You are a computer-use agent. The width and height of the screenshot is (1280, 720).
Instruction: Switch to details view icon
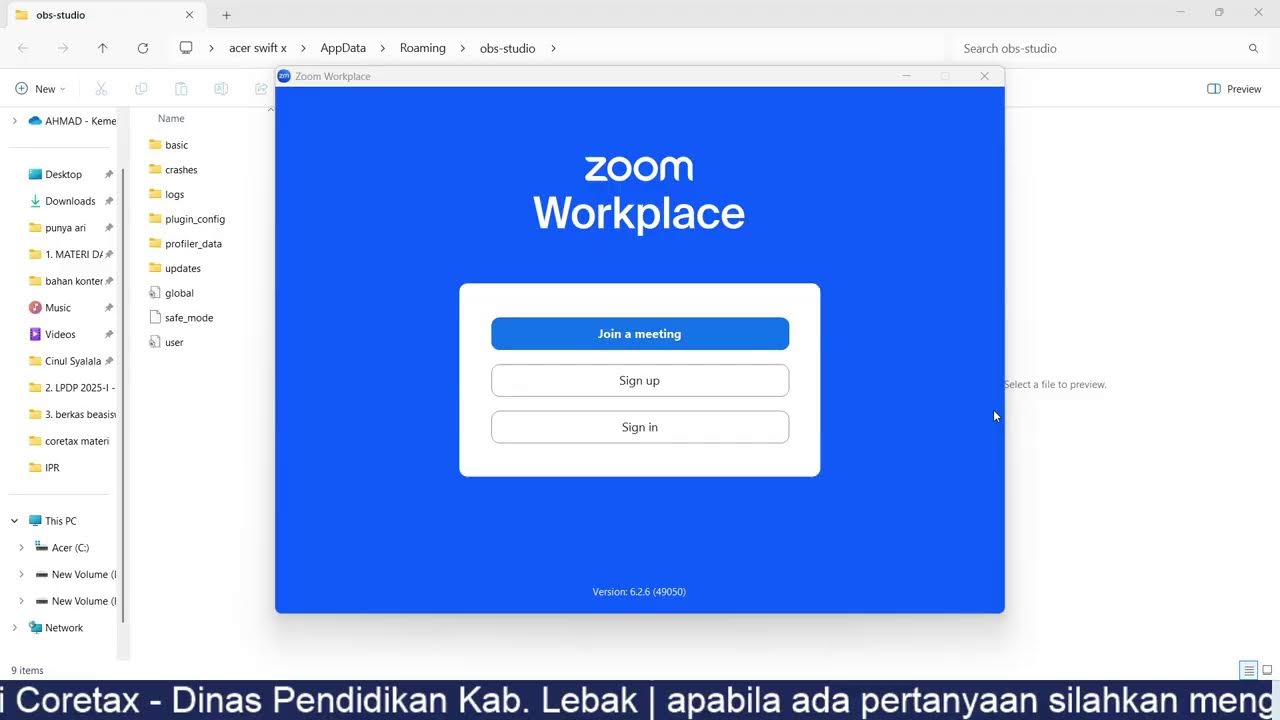pos(1249,670)
